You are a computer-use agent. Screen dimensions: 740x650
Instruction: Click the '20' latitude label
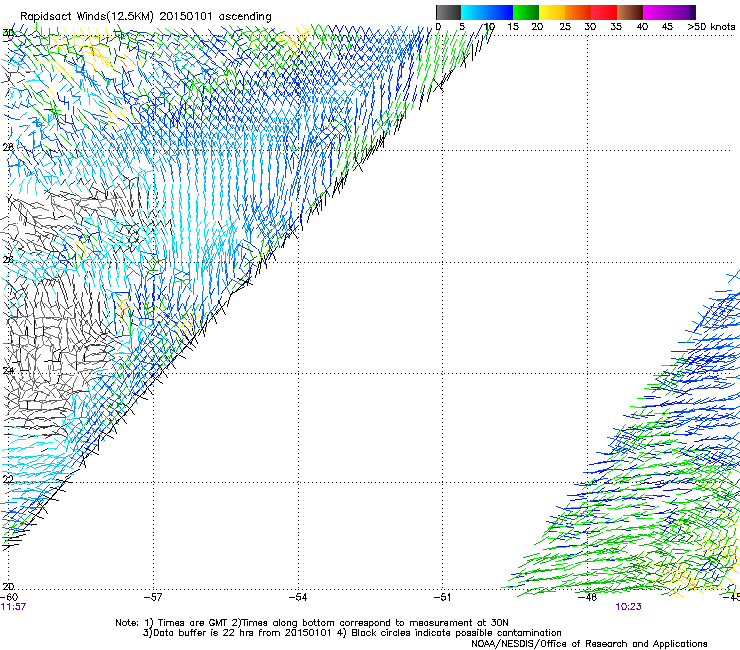click(8, 586)
